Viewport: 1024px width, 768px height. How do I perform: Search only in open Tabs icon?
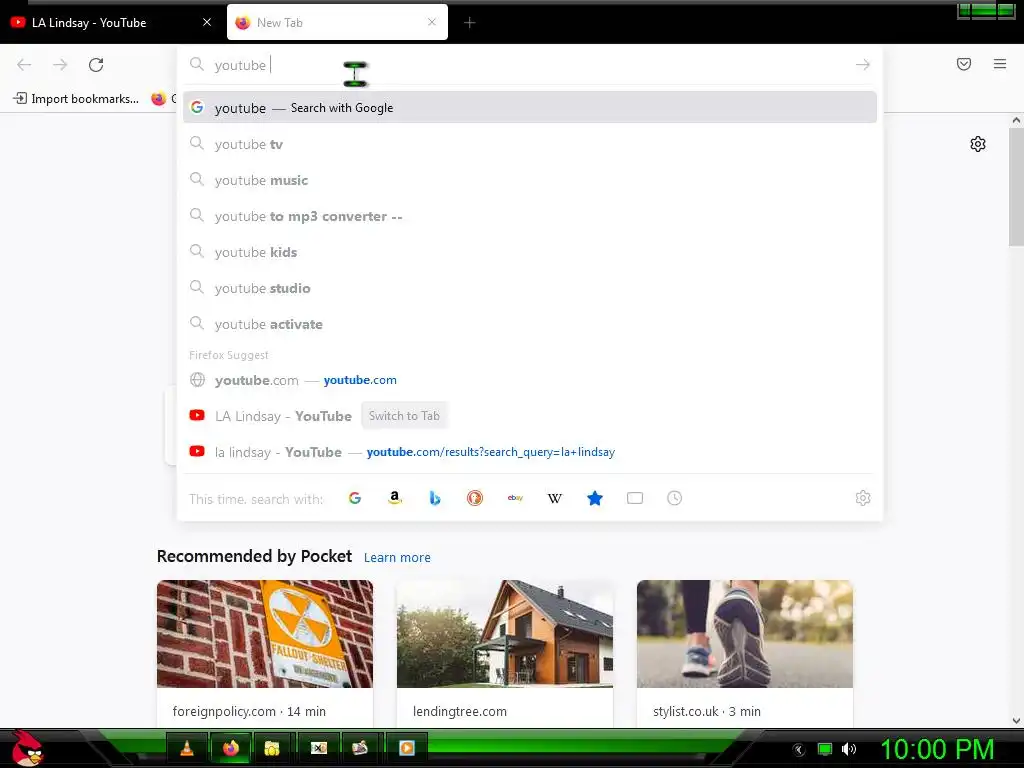(635, 498)
